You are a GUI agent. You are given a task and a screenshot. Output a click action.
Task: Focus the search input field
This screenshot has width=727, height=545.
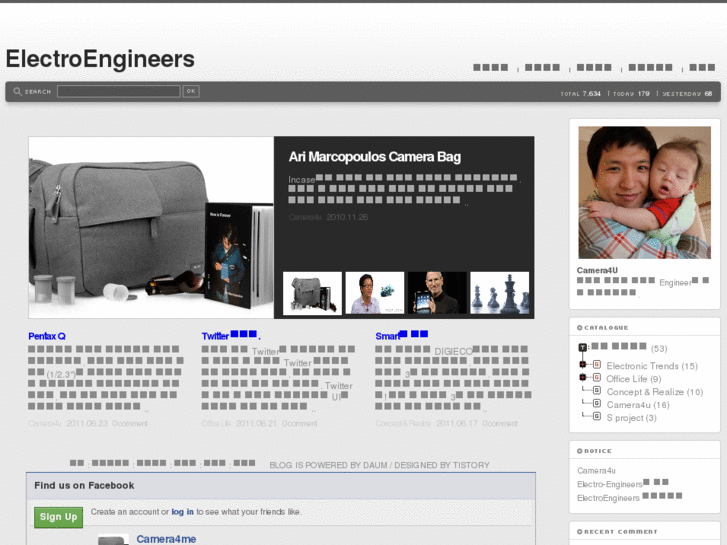coord(119,91)
